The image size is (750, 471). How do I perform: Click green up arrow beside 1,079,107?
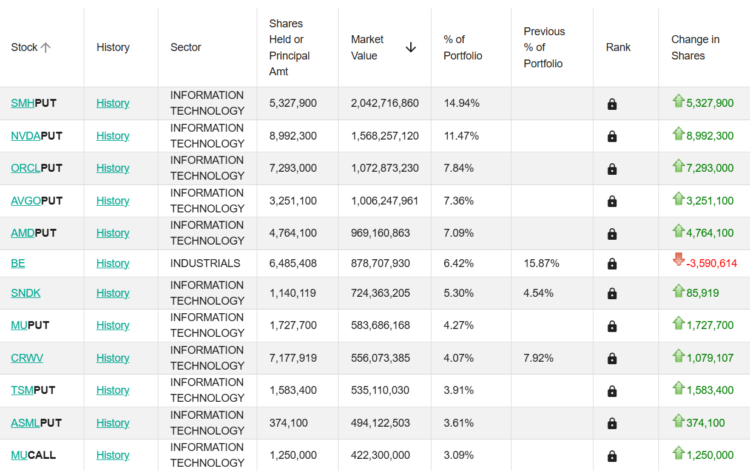(x=678, y=355)
